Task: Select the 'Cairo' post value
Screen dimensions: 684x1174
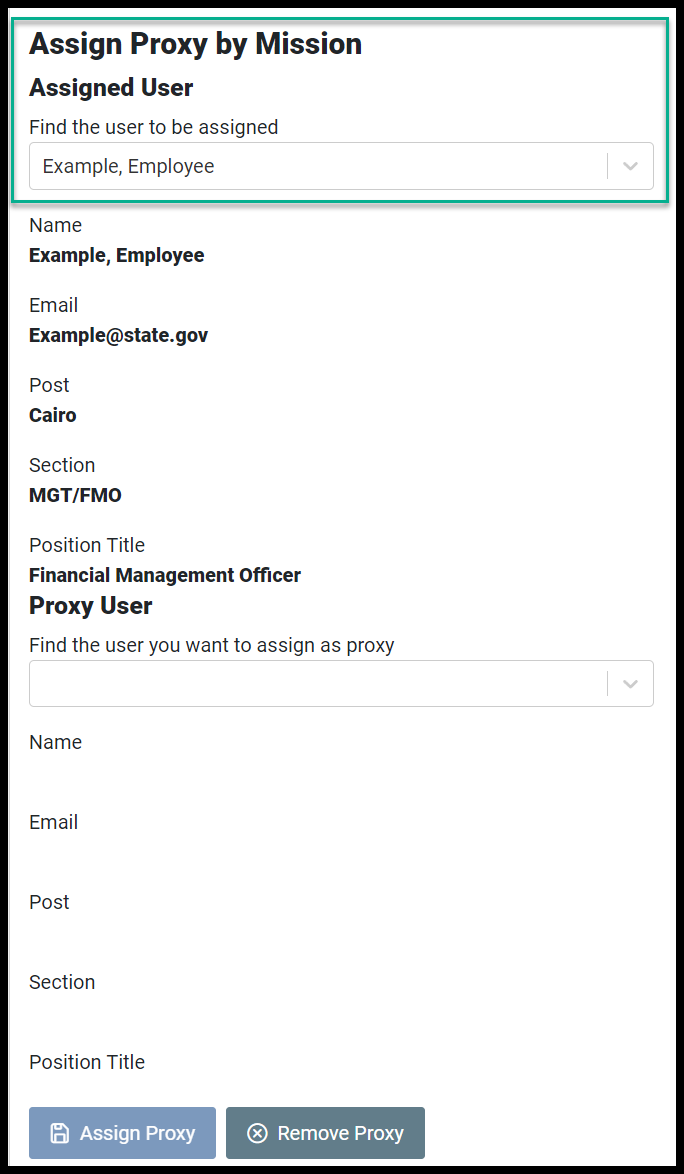Action: [52, 415]
